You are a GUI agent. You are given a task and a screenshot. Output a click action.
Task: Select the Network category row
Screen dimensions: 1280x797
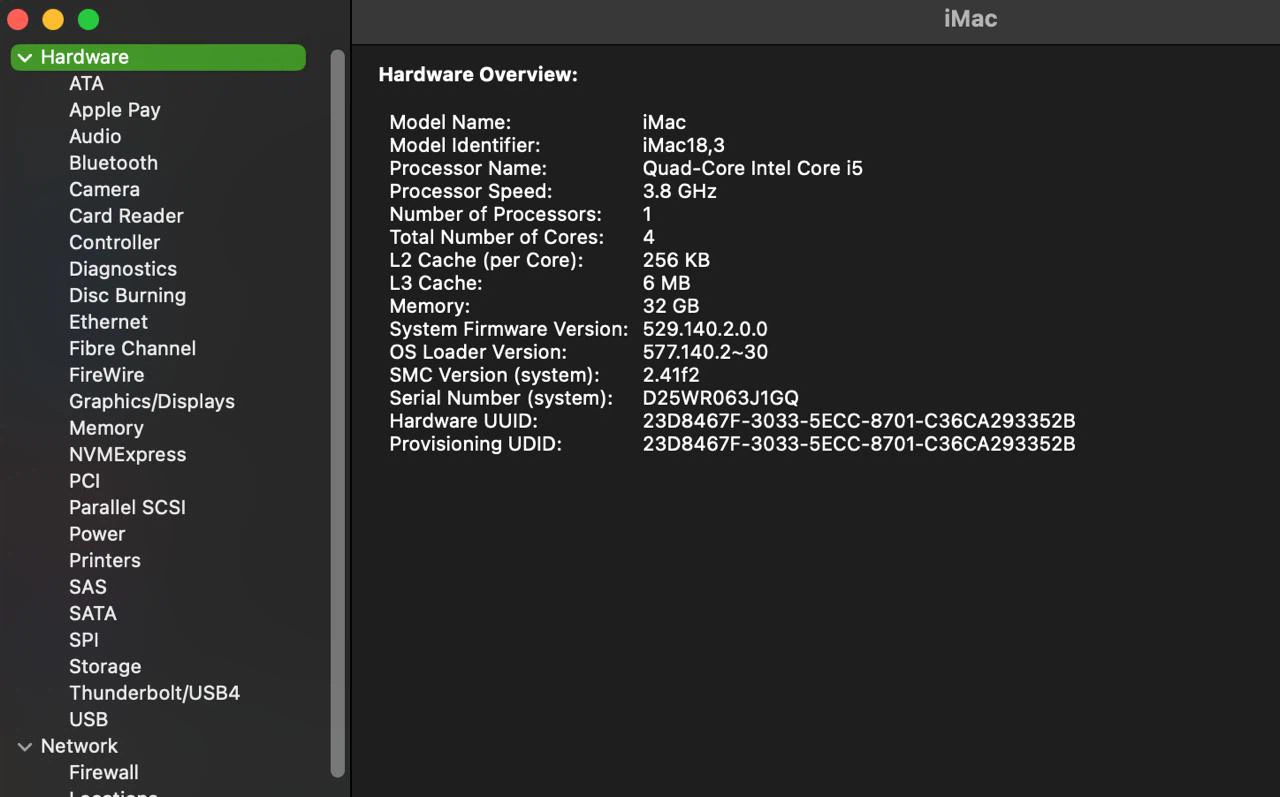pyautogui.click(x=158, y=747)
